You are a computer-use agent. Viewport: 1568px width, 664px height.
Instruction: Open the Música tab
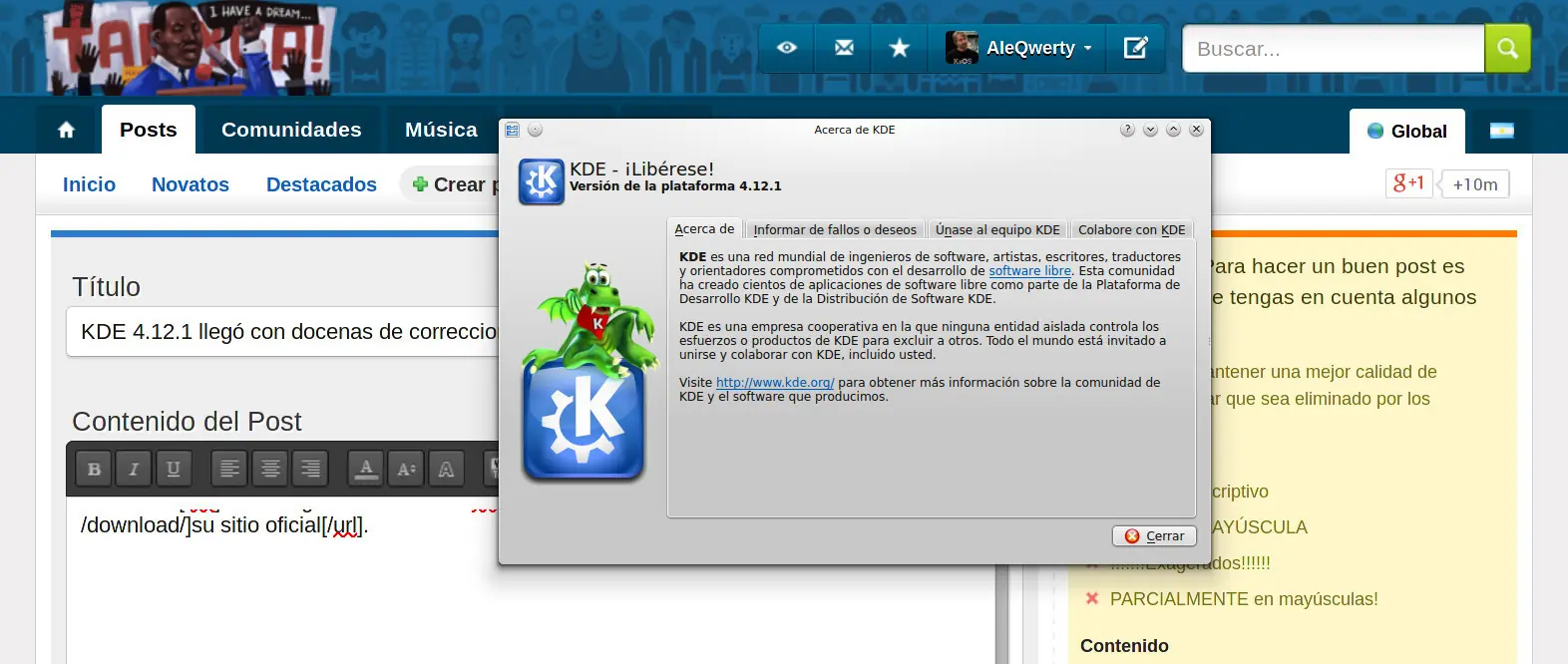point(441,130)
